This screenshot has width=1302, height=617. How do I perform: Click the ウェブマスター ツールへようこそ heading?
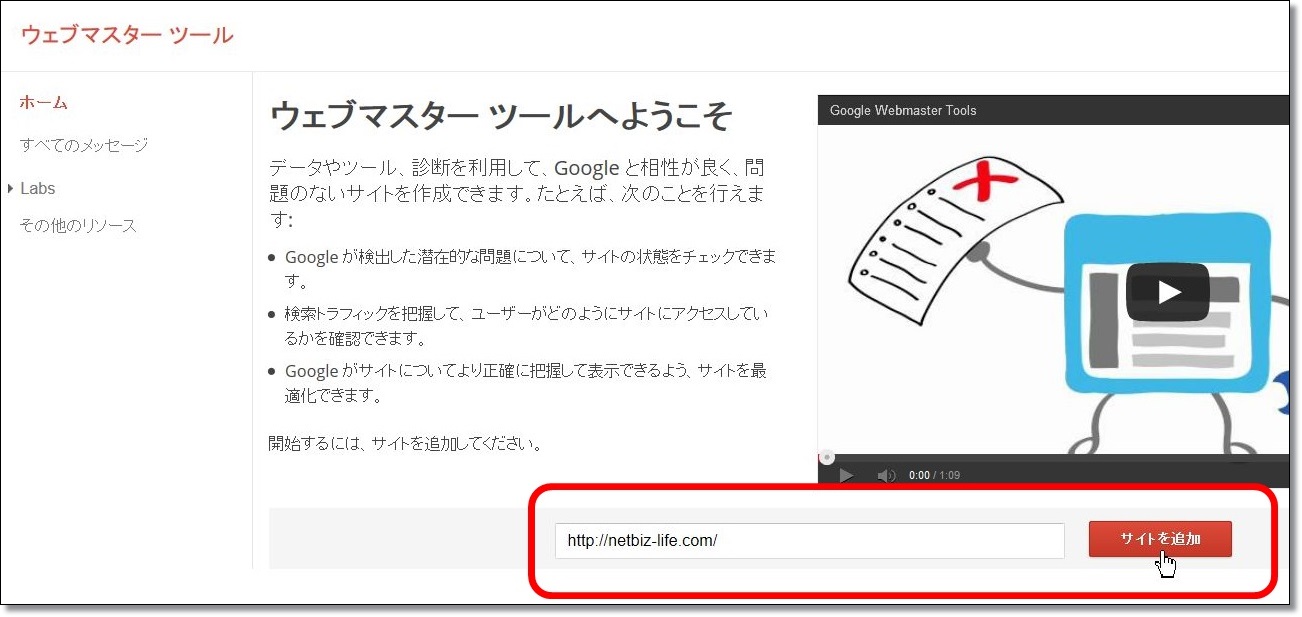click(502, 116)
